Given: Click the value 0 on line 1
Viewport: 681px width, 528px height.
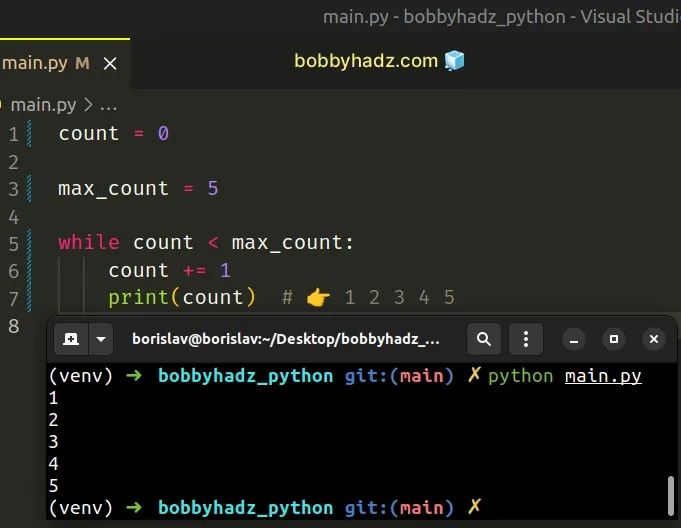Looking at the screenshot, I should coord(163,134).
